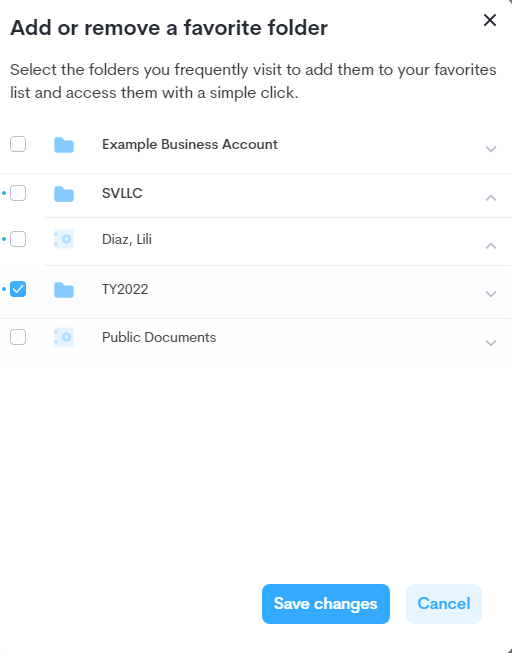Click the TY2022 folder icon
Image resolution: width=512 pixels, height=653 pixels.
64,290
